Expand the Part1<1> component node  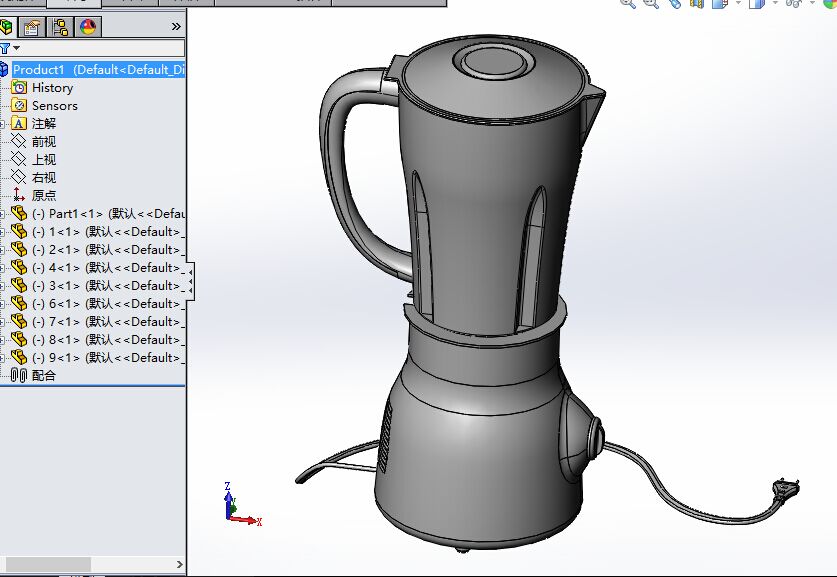point(3,214)
